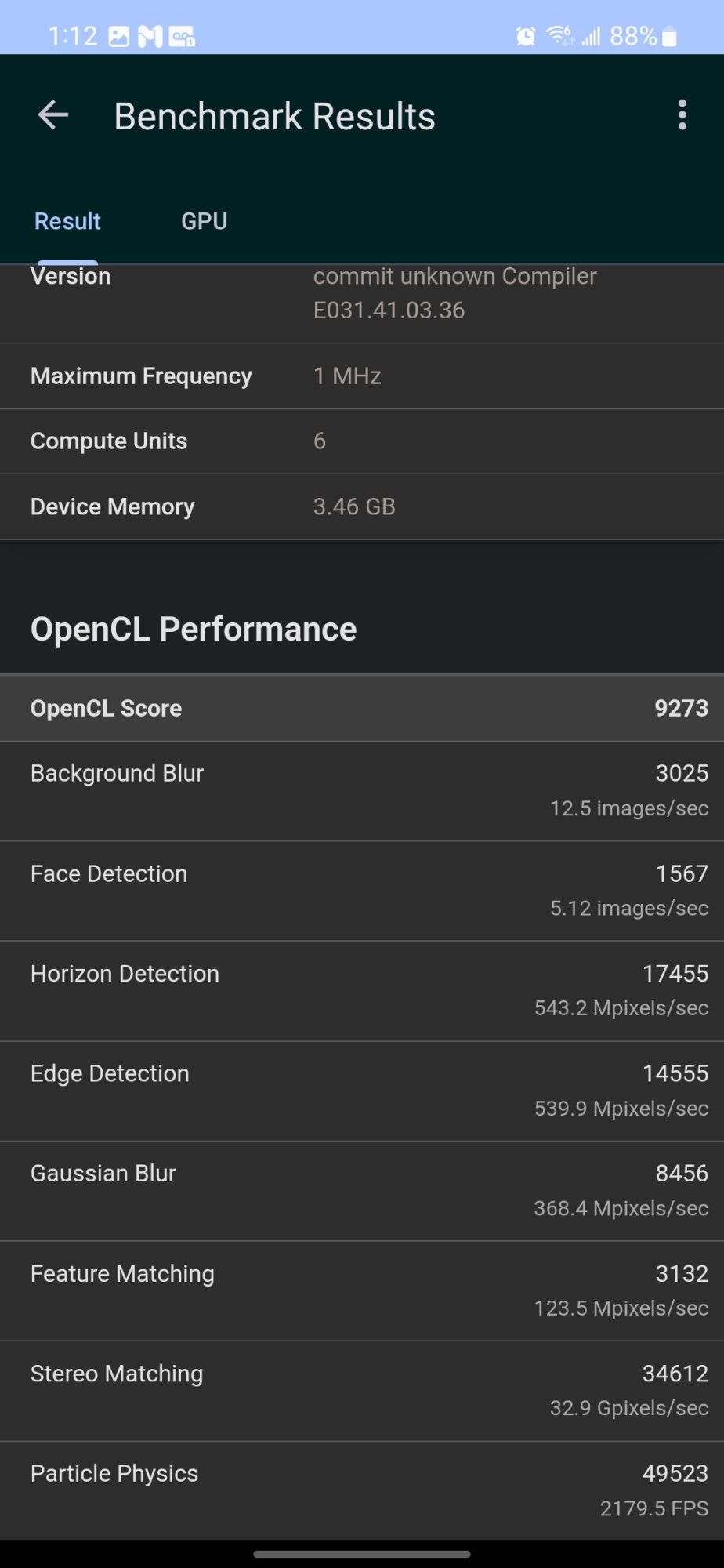This screenshot has height=1568, width=724.
Task: Select the Background Blur result row
Action: click(362, 790)
